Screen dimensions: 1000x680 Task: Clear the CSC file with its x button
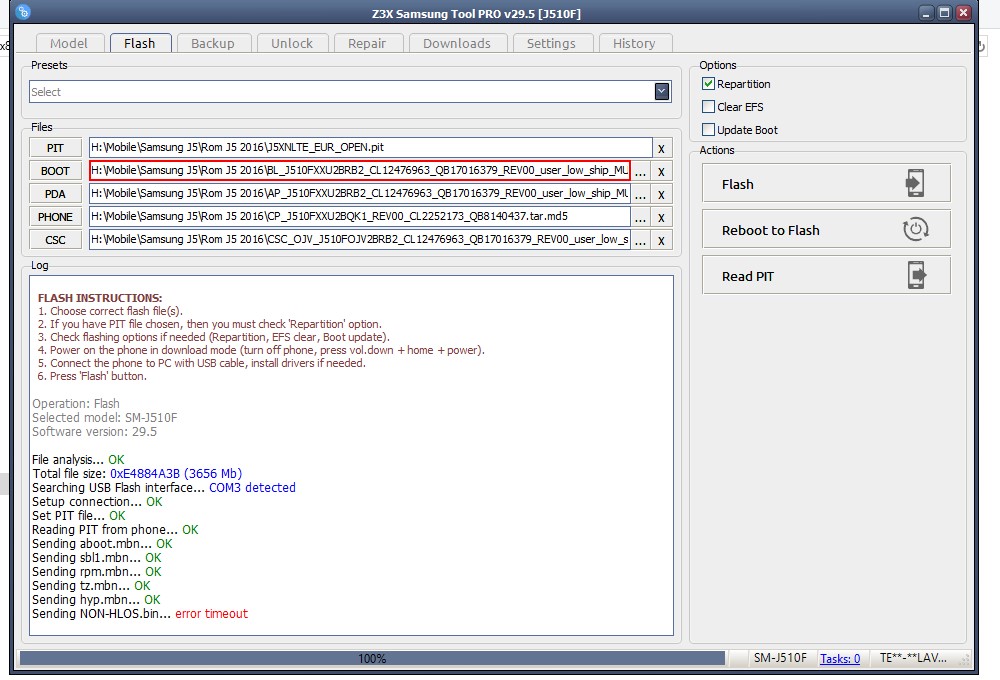coord(661,240)
